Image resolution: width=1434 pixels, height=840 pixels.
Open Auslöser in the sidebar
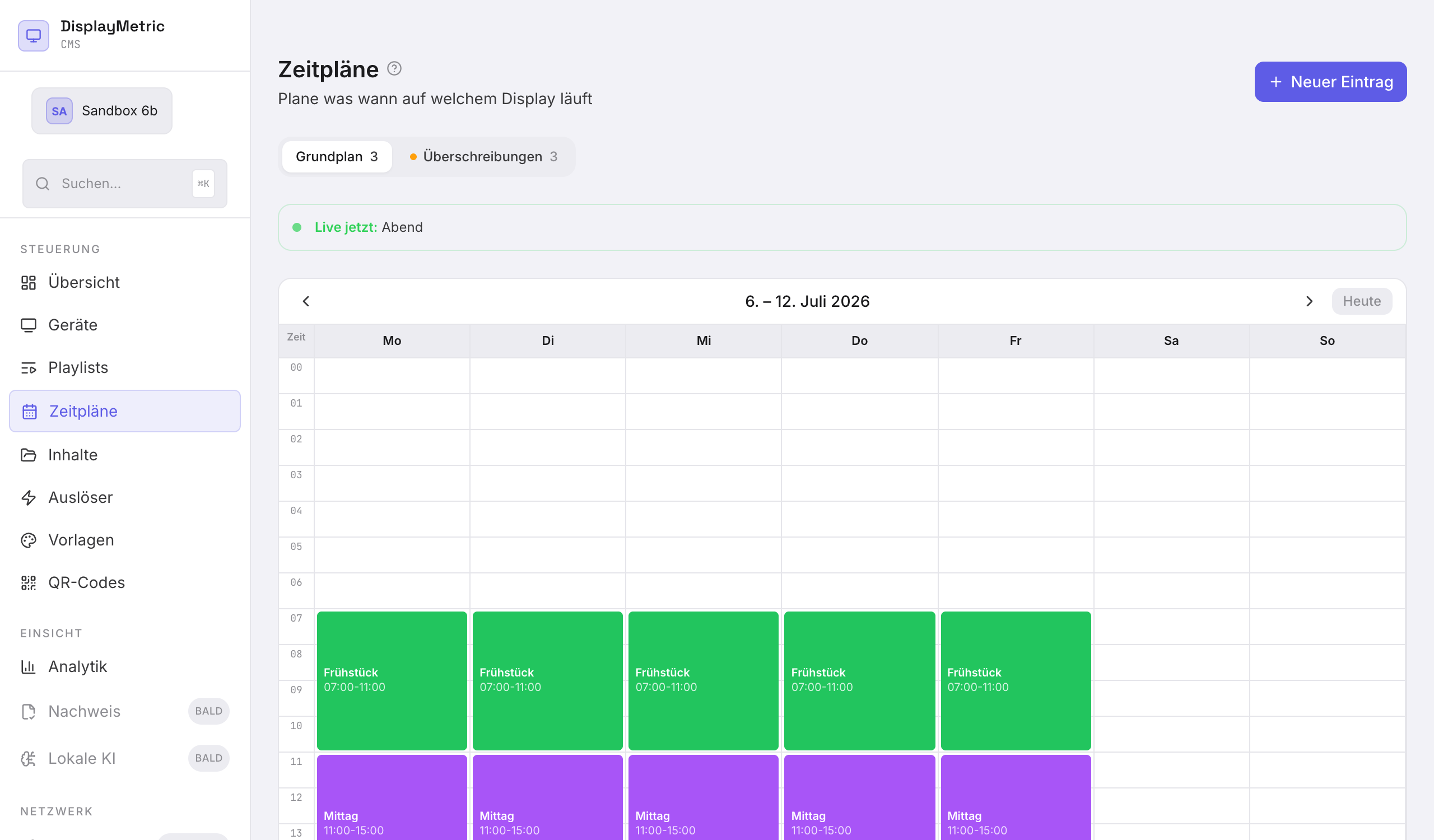[125, 498]
